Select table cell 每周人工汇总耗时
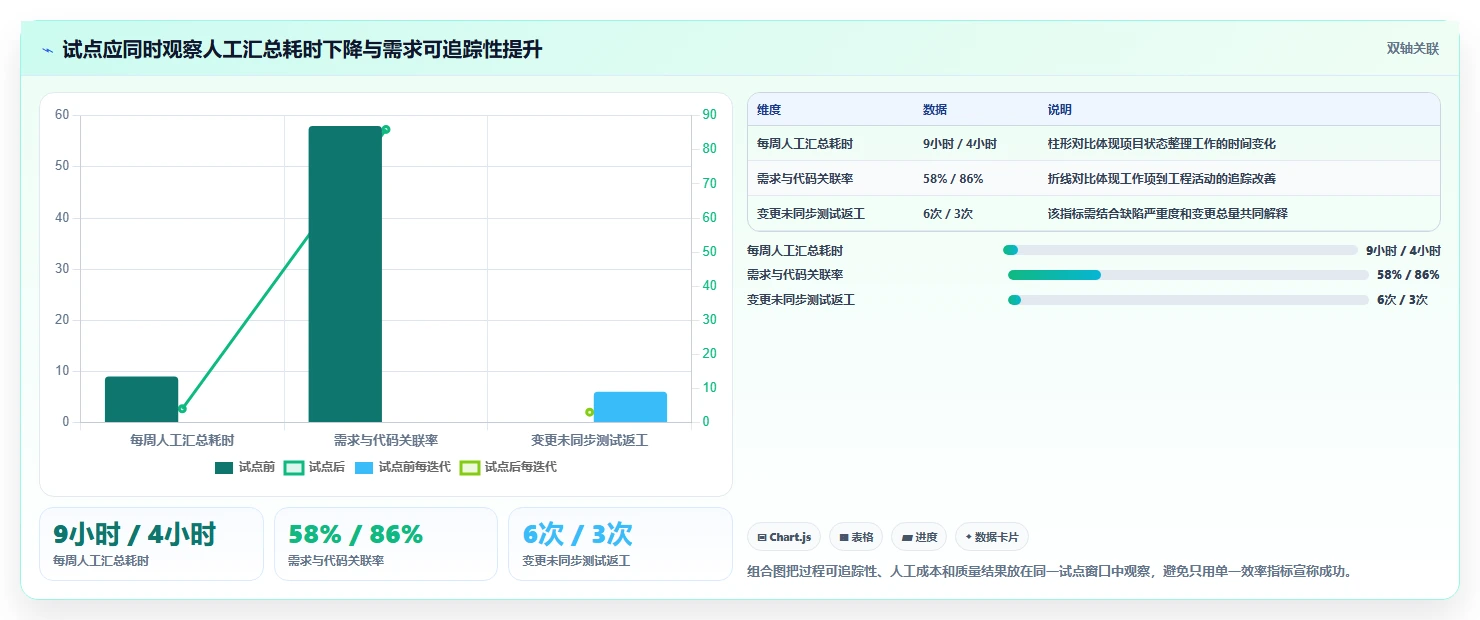Screen dimensions: 1480x620 (805, 144)
